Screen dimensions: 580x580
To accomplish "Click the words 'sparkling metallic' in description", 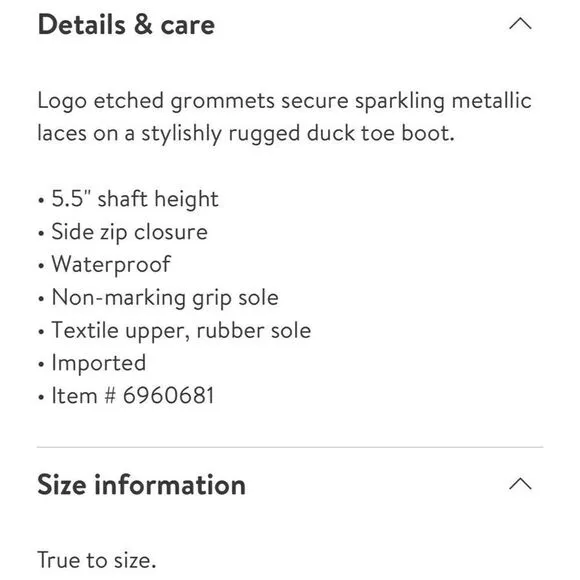I will click(443, 101).
